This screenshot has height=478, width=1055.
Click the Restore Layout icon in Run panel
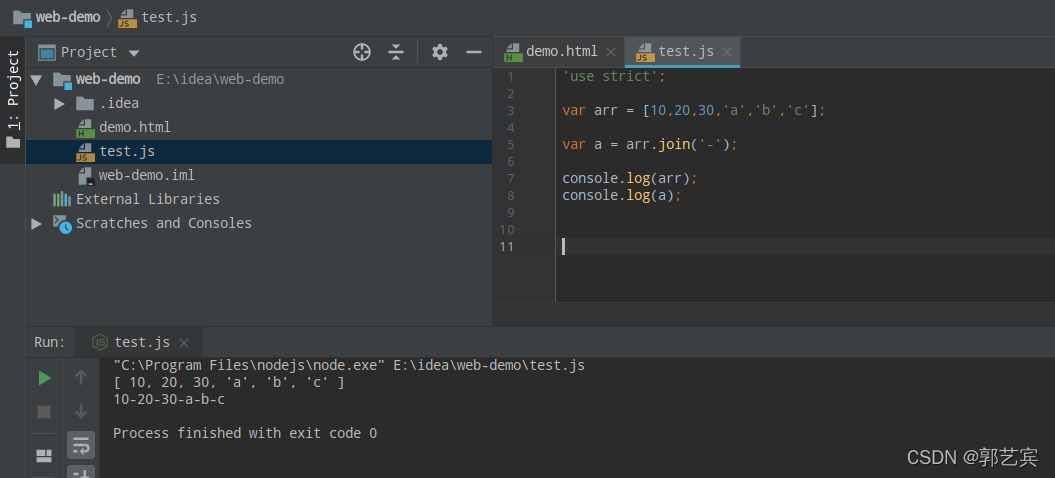click(44, 456)
